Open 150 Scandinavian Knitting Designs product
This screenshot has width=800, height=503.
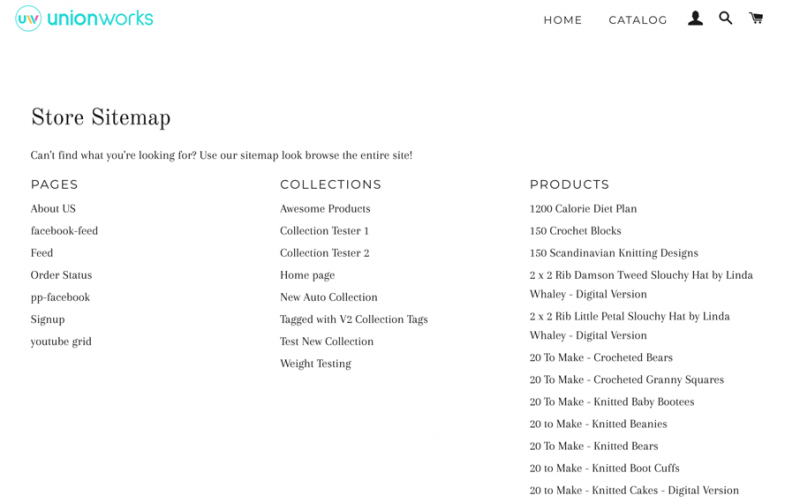(x=613, y=253)
